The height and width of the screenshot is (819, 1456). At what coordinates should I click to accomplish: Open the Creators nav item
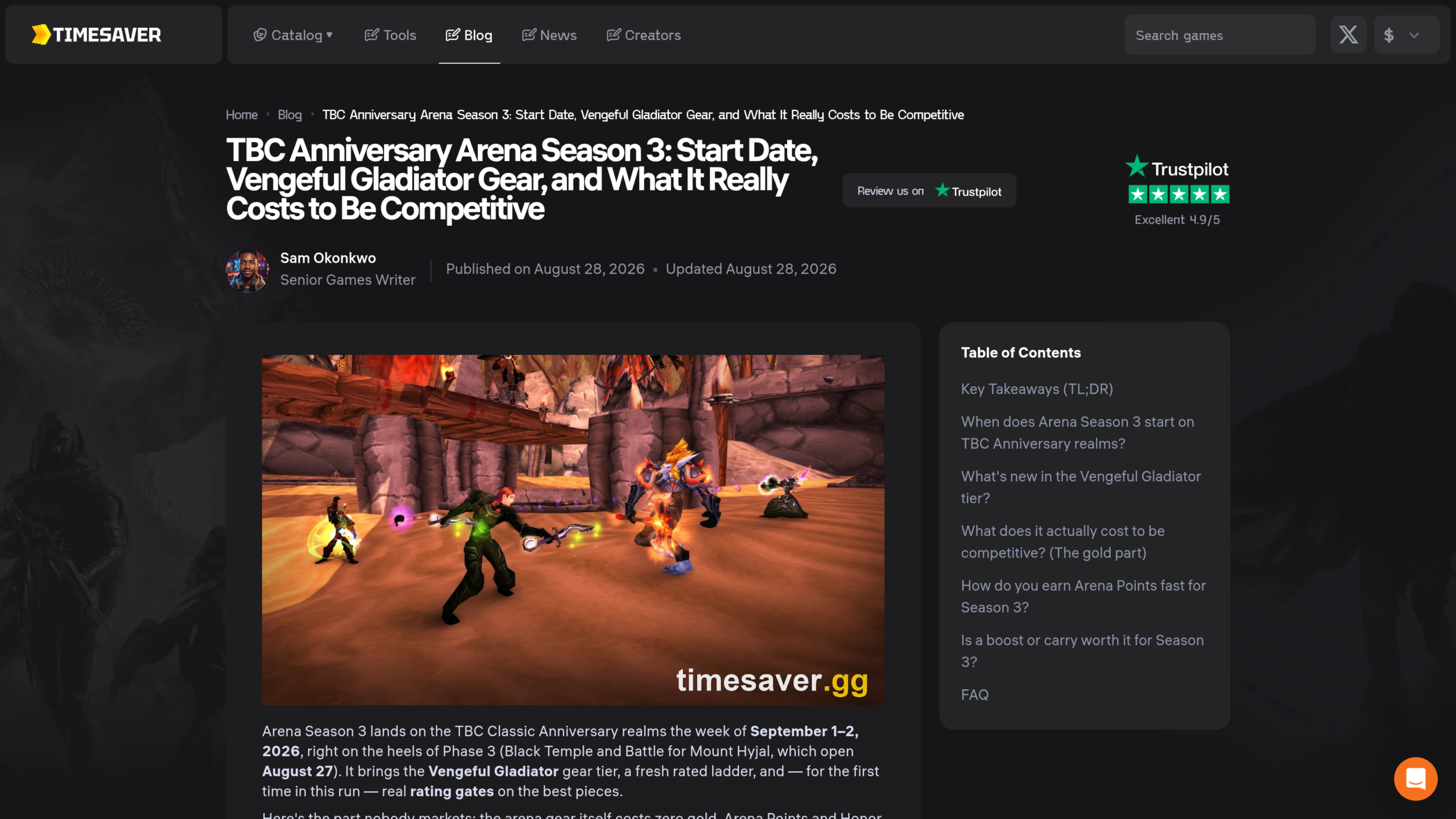[x=644, y=35]
